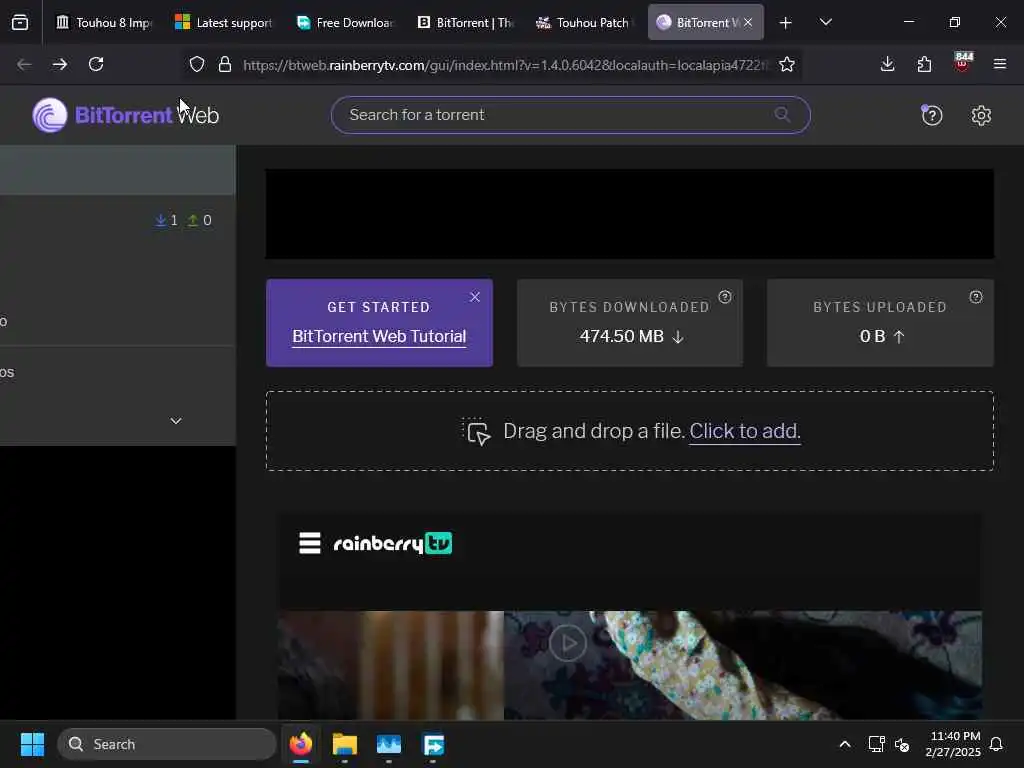Reload the current page
This screenshot has width=1024, height=768.
click(x=96, y=64)
